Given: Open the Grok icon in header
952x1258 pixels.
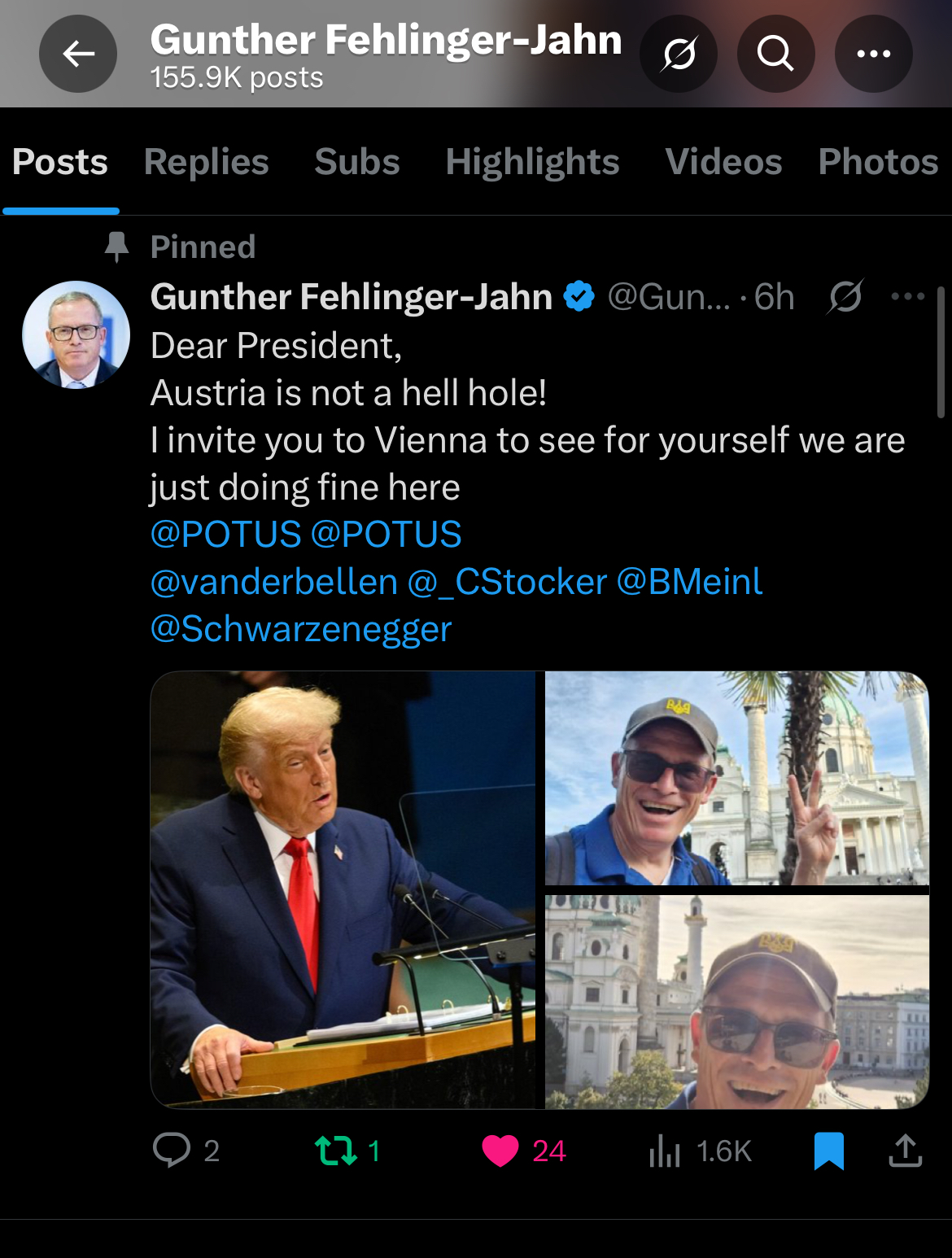Looking at the screenshot, I should [x=679, y=54].
